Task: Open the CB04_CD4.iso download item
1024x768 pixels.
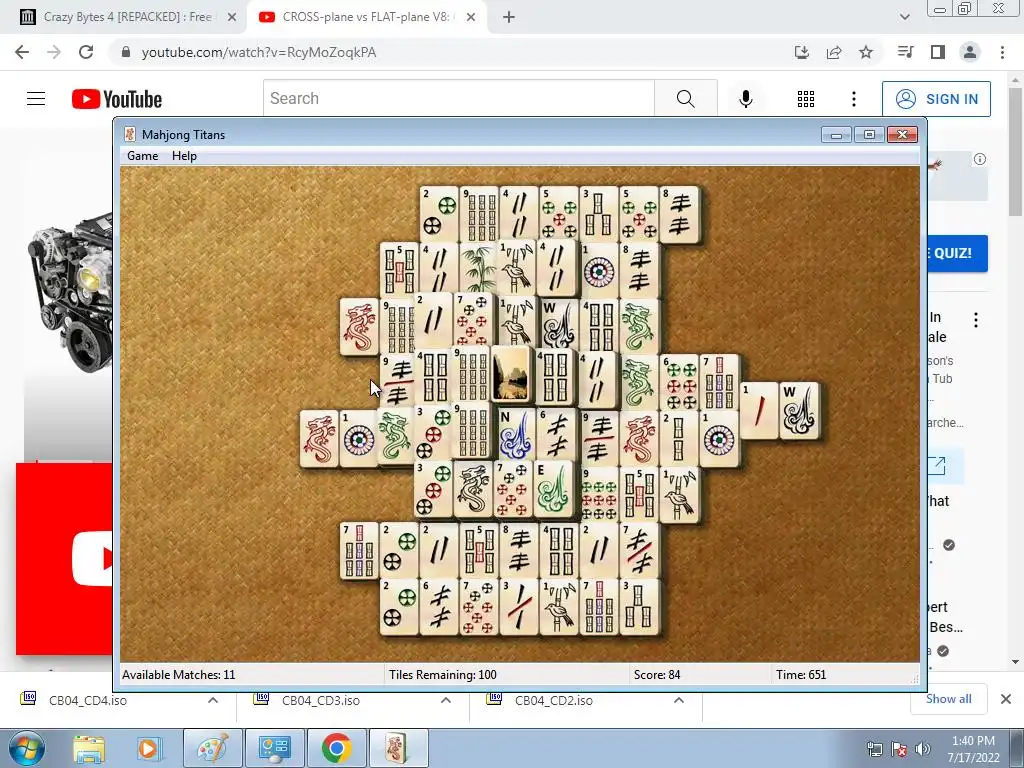Action: point(88,700)
